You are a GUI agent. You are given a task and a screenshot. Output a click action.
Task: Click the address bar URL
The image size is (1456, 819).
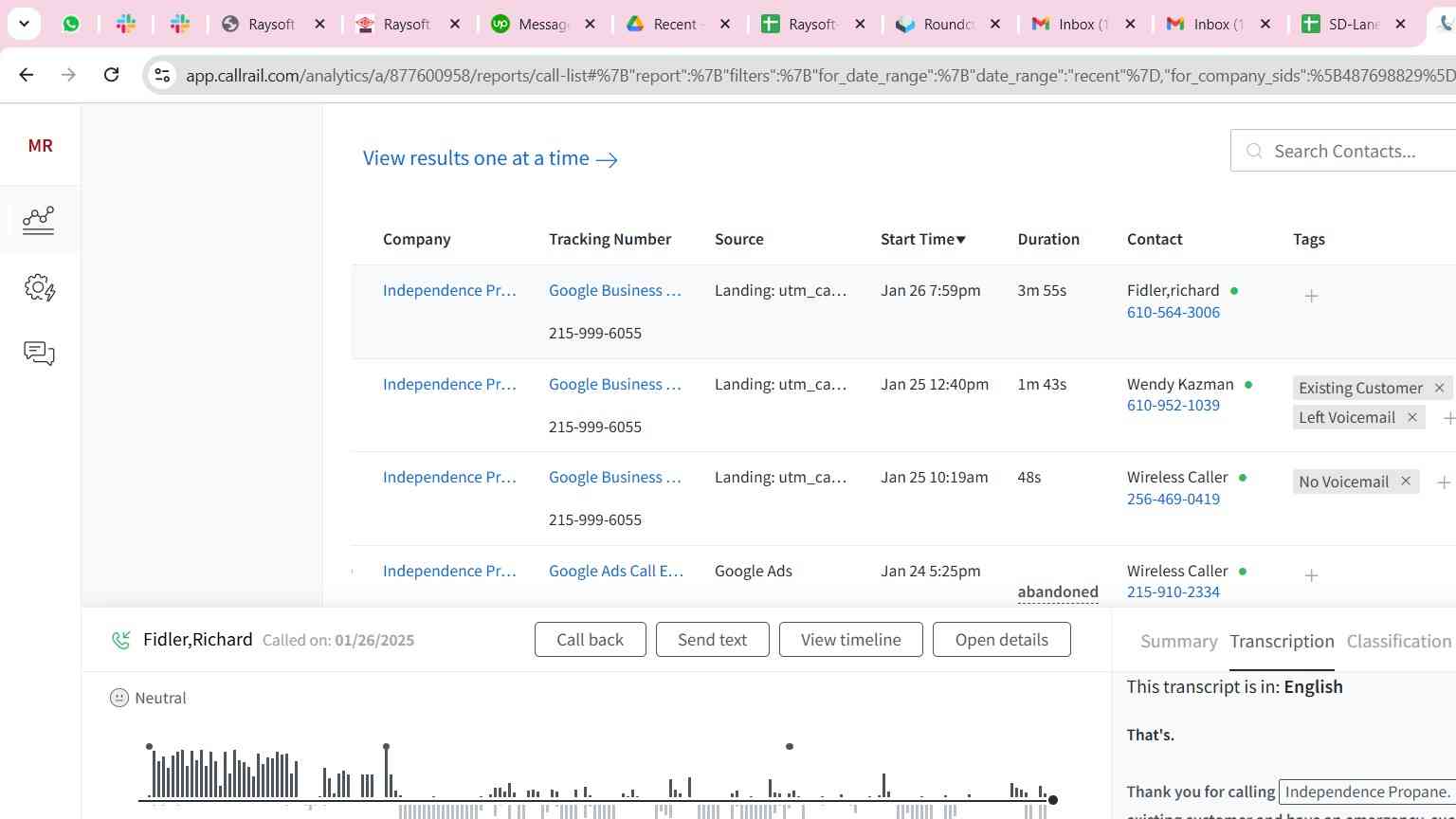(x=820, y=75)
